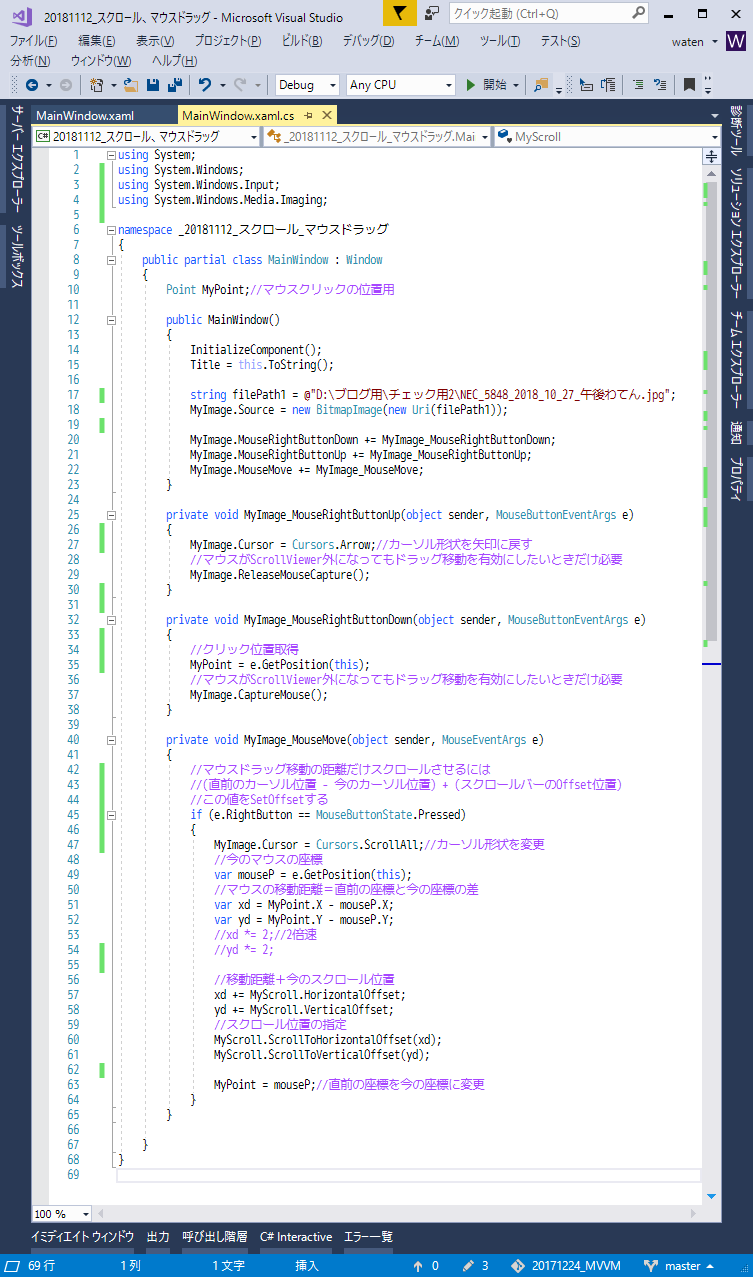The width and height of the screenshot is (756, 1278).
Task: Click the increase indent icon
Action: coord(608,85)
